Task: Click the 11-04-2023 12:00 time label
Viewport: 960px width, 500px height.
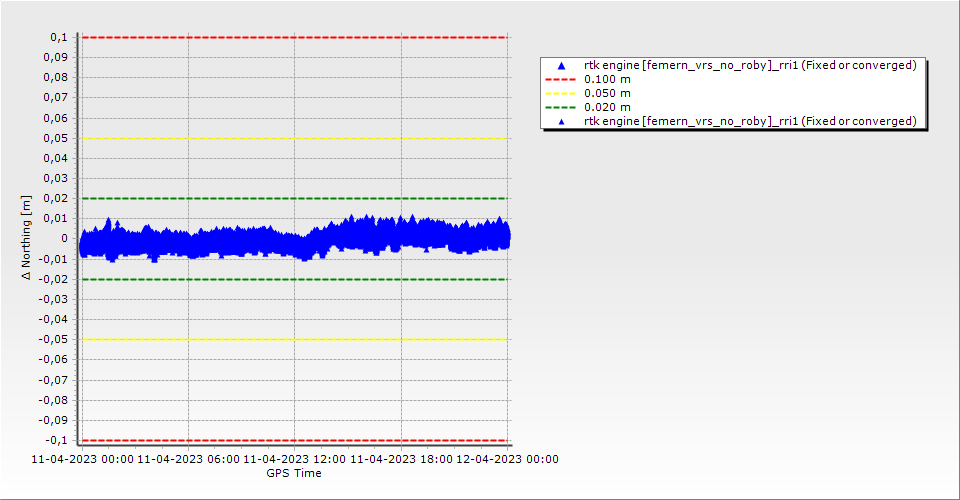Action: pyautogui.click(x=295, y=459)
